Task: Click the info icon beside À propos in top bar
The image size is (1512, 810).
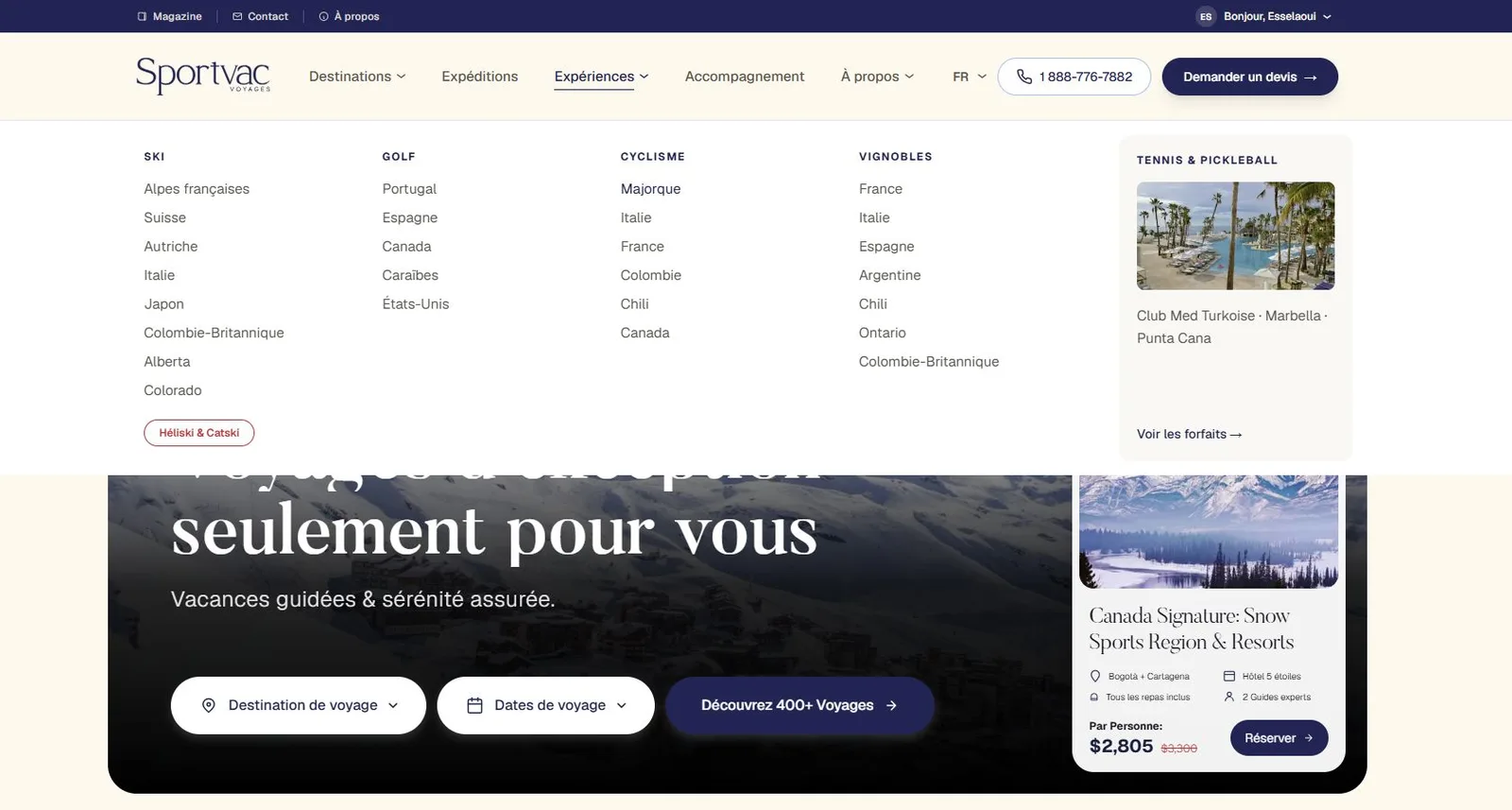Action: (324, 16)
